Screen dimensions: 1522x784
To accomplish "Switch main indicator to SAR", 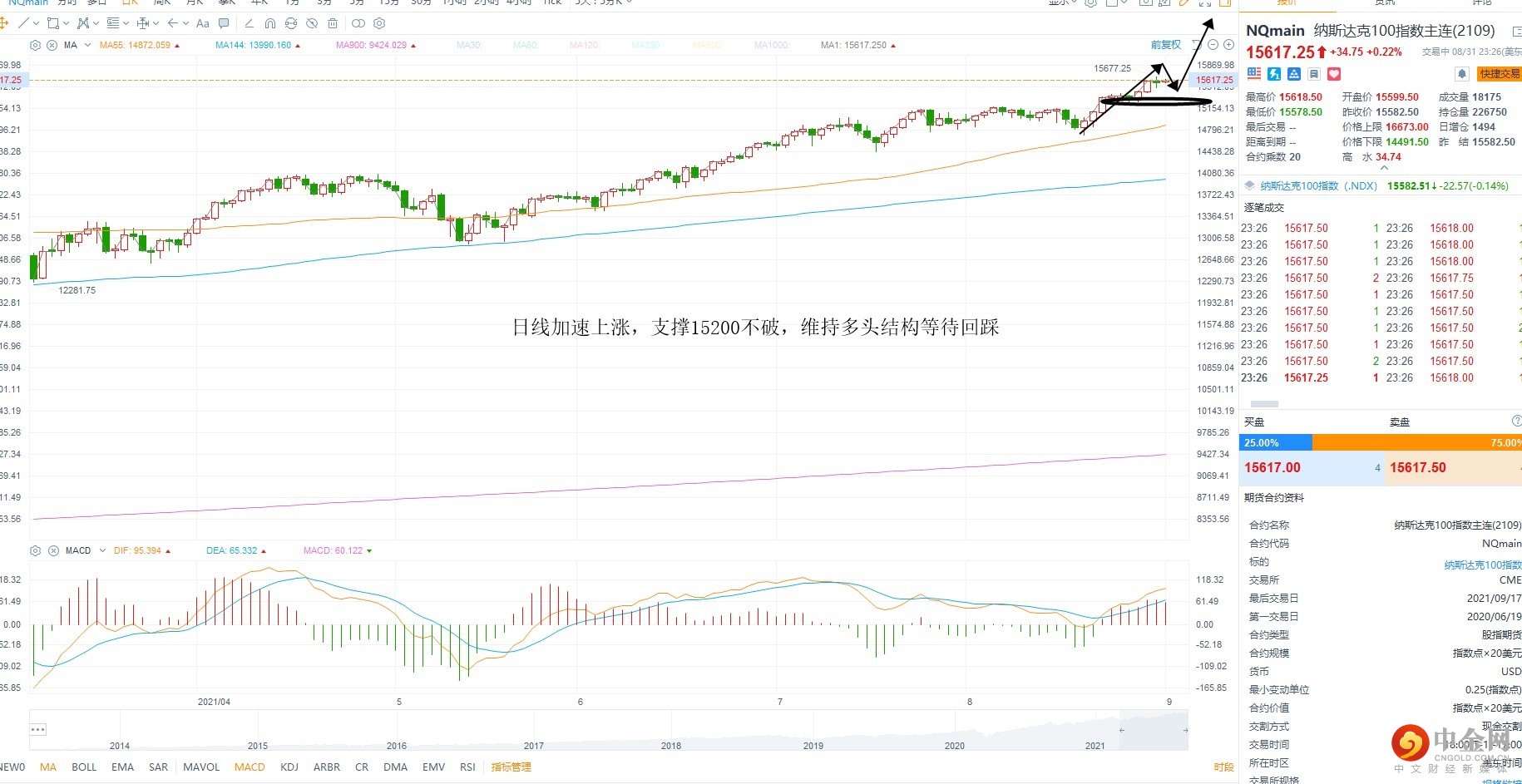I will click(x=158, y=767).
